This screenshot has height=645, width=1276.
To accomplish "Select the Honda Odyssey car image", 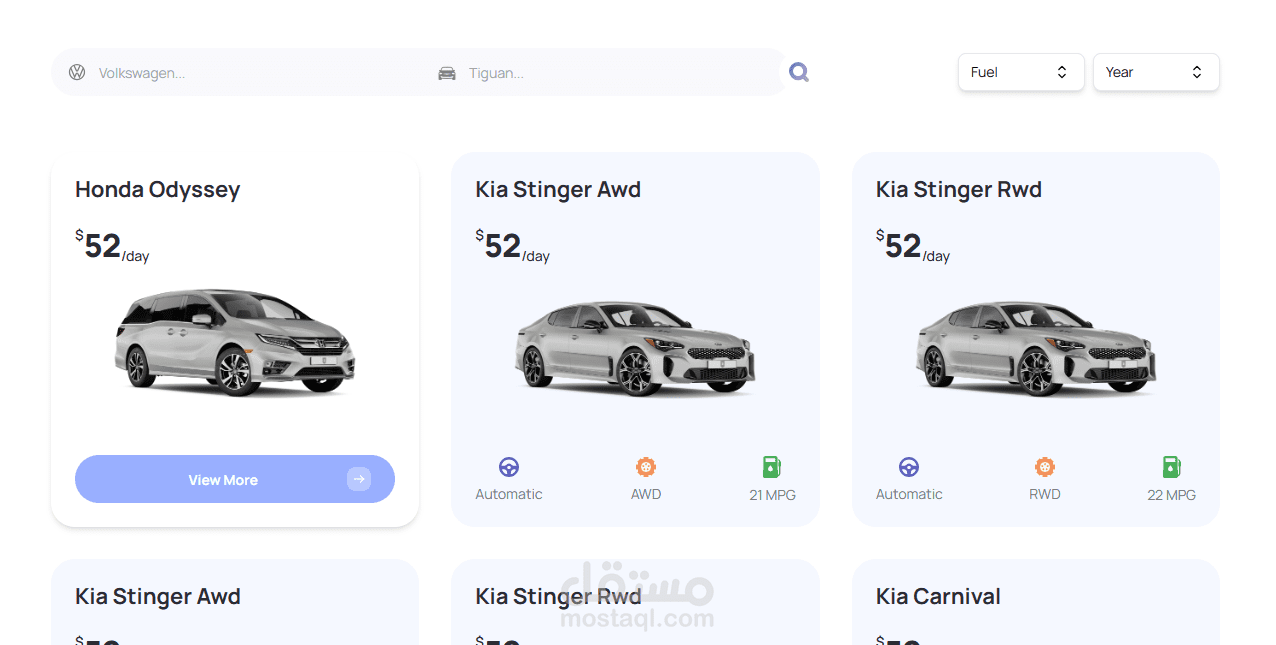I will tap(235, 342).
